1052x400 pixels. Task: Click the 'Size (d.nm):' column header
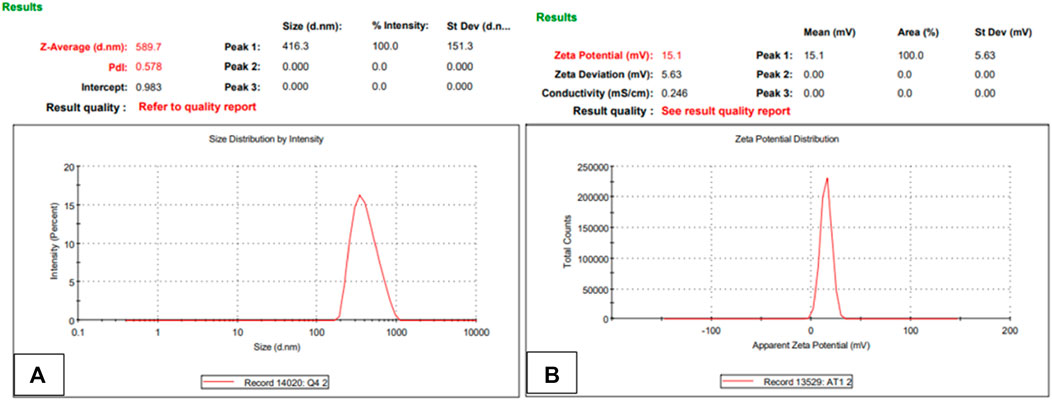pos(313,27)
